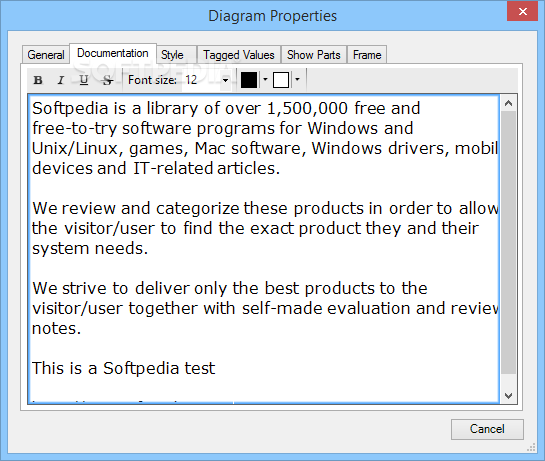Click the line starting 'Unix/Linux, games, Mac software'
This screenshot has width=545, height=461.
coord(265,148)
